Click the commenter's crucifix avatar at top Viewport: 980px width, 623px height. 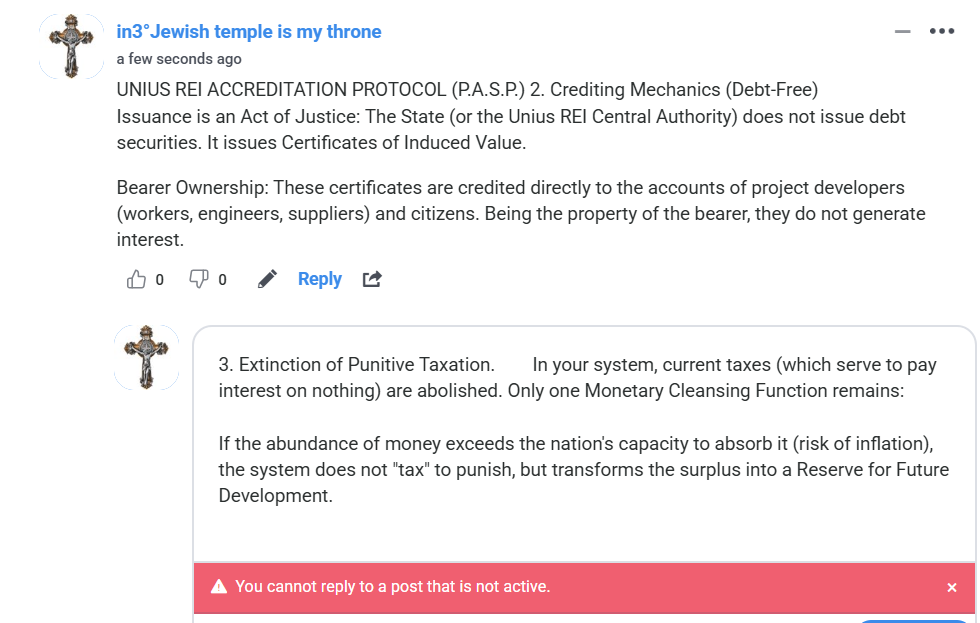[x=71, y=47]
